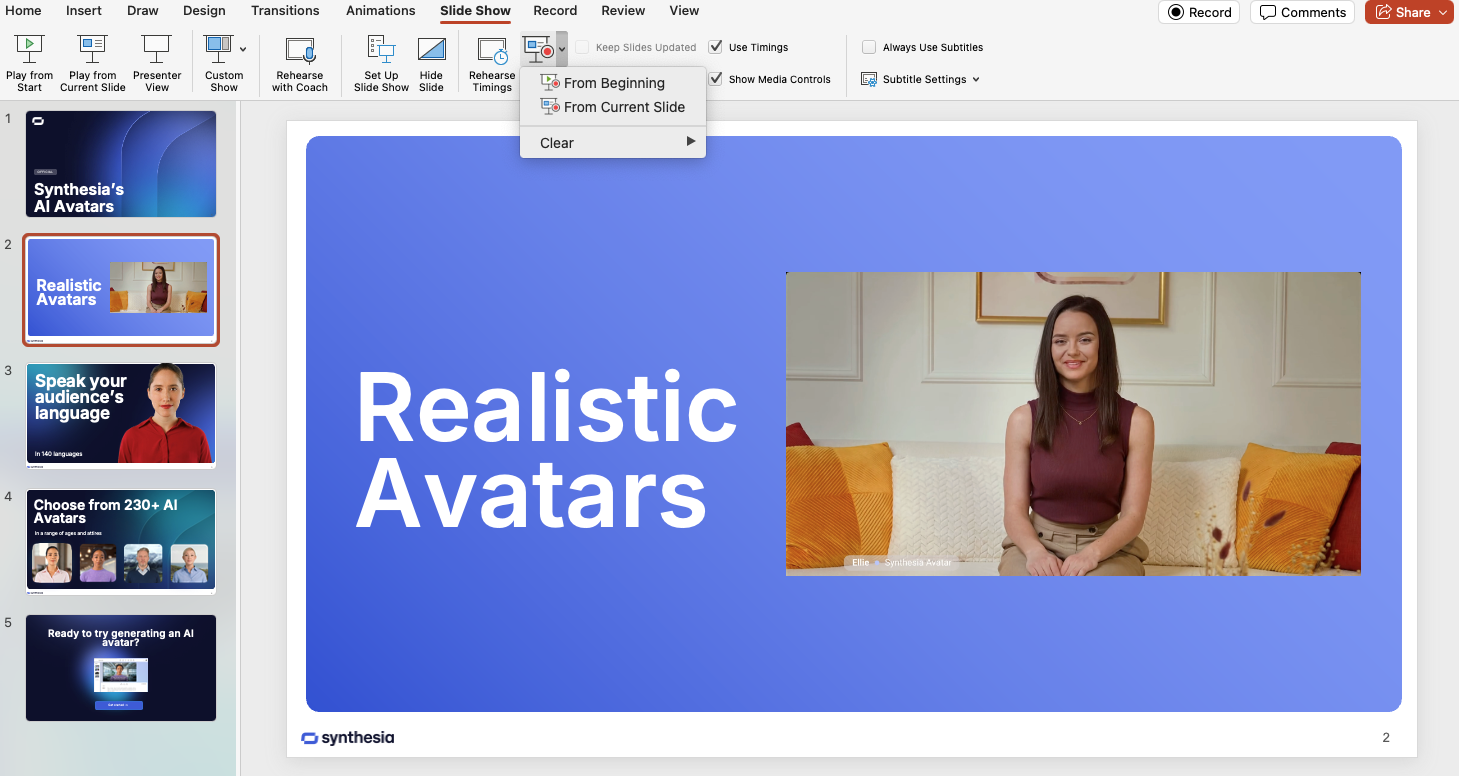Select slide 1 Synthesia's AI Avatars thumbnail

click(x=121, y=164)
